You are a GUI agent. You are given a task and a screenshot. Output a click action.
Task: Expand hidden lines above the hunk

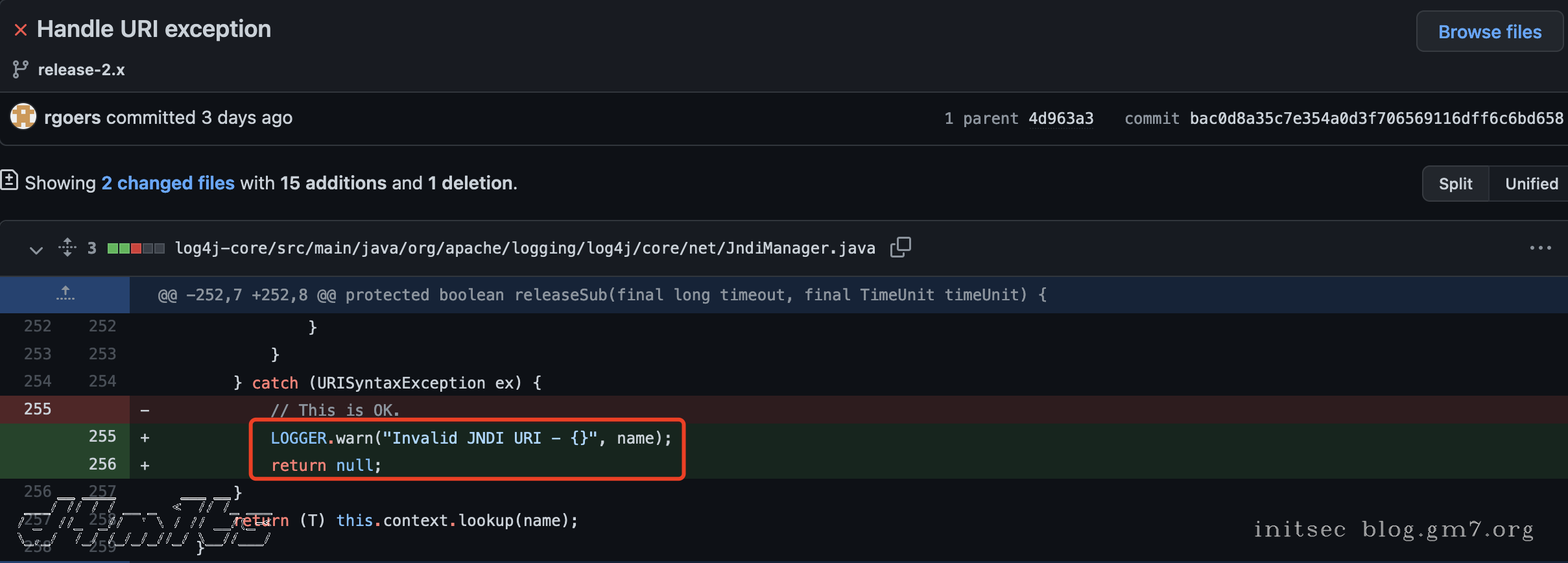click(65, 294)
